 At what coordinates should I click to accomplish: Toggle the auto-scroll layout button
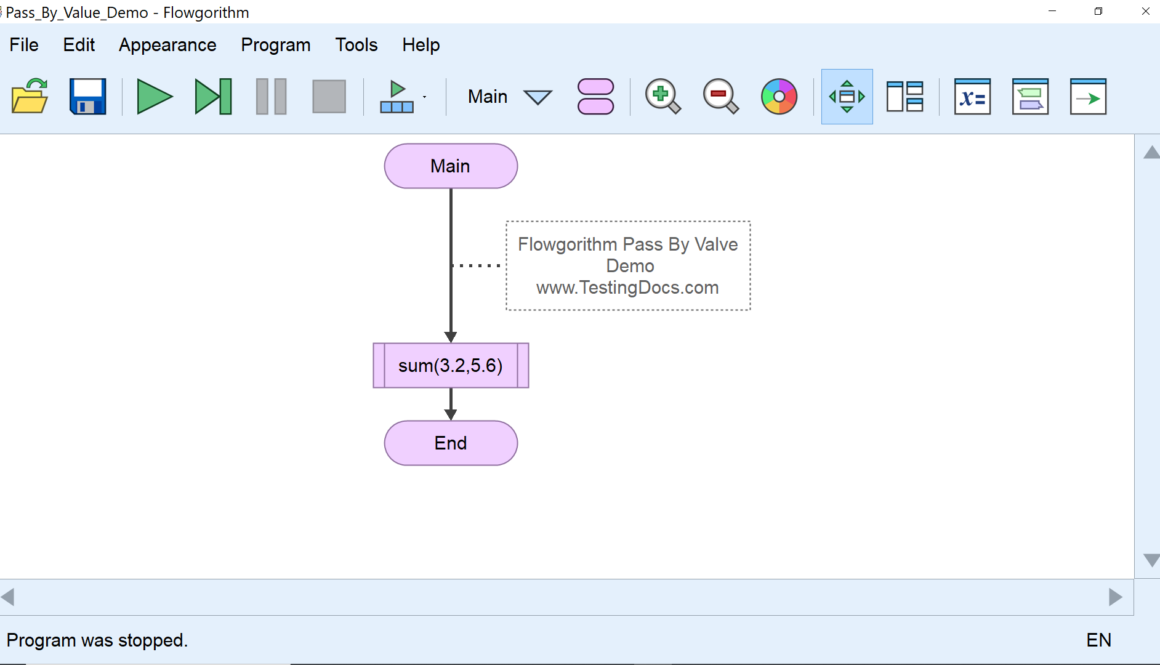pyautogui.click(x=847, y=96)
